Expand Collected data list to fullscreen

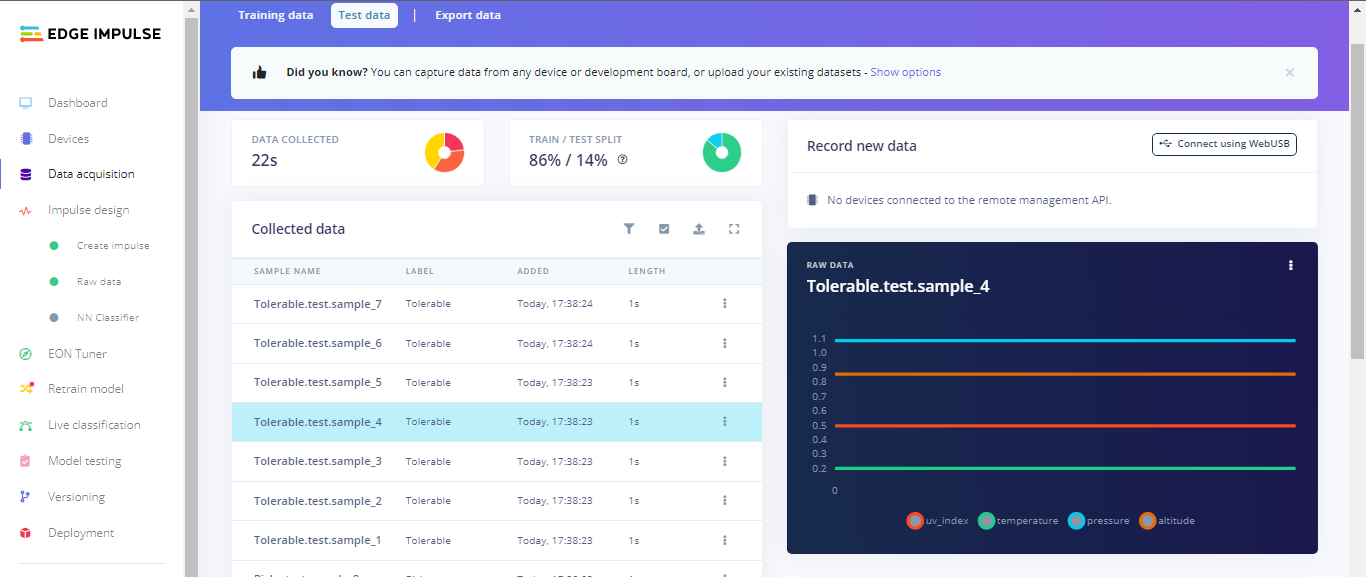coord(734,229)
